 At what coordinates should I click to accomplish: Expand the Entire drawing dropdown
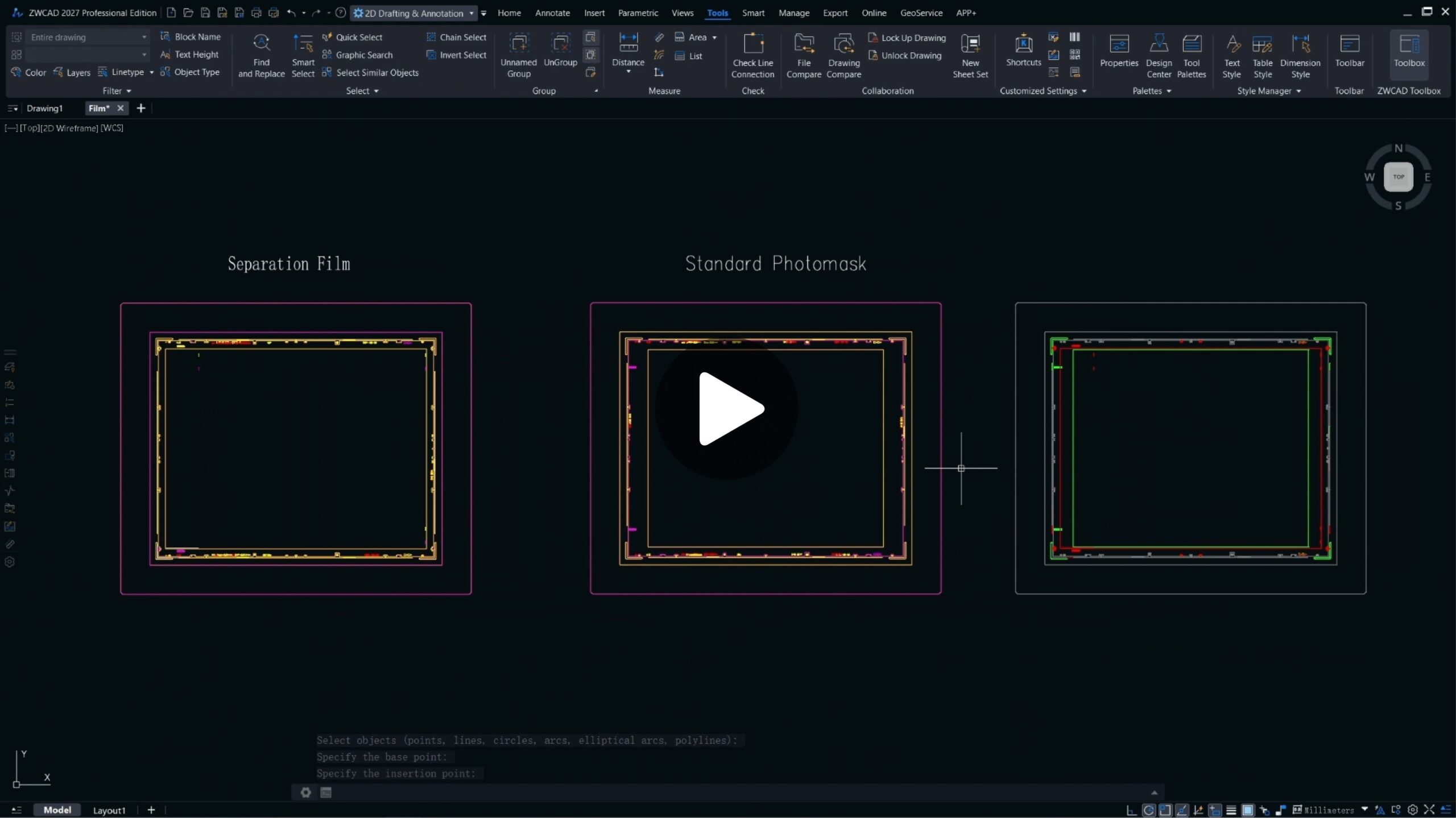144,37
